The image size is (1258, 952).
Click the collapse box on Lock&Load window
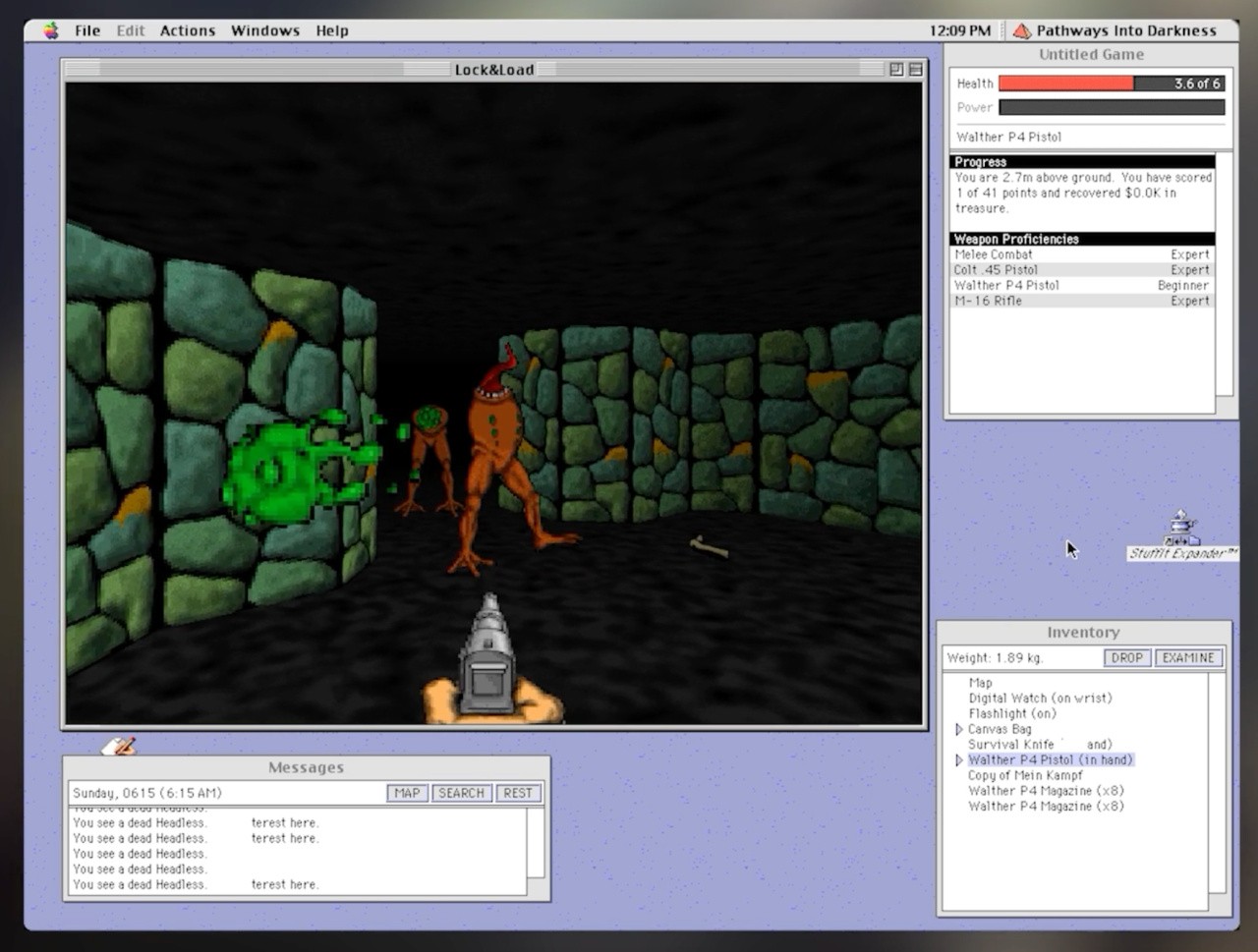916,69
